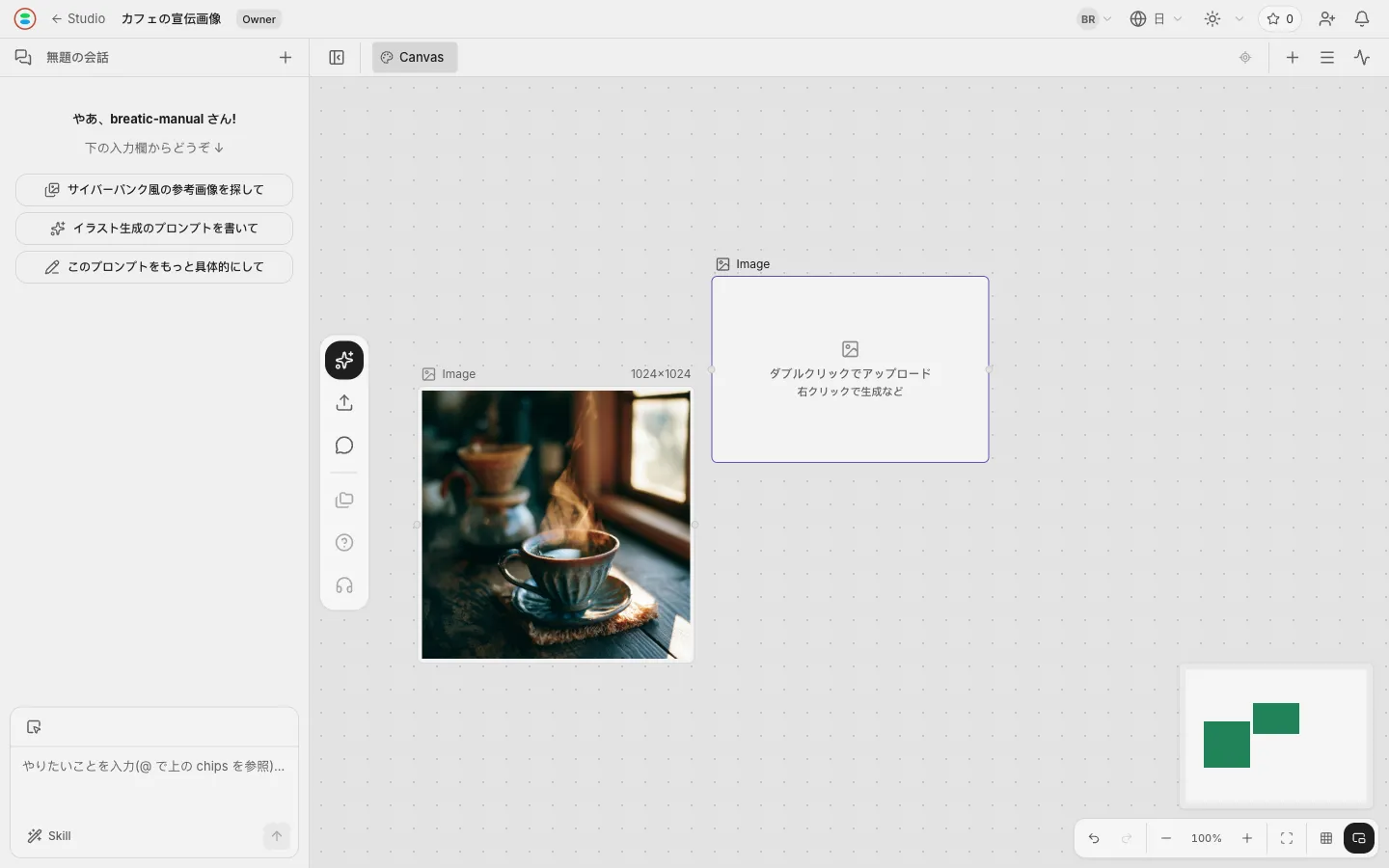Toggle the sun light theme icon
This screenshot has width=1389, height=868.
coord(1212,18)
